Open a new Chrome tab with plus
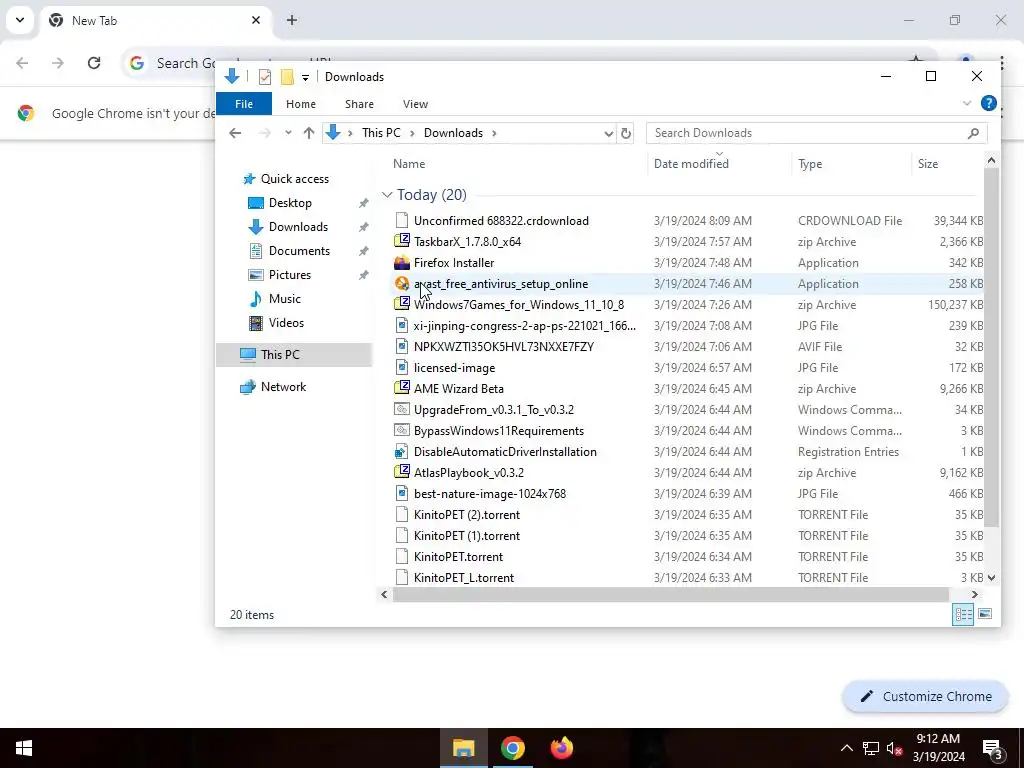 pyautogui.click(x=292, y=20)
